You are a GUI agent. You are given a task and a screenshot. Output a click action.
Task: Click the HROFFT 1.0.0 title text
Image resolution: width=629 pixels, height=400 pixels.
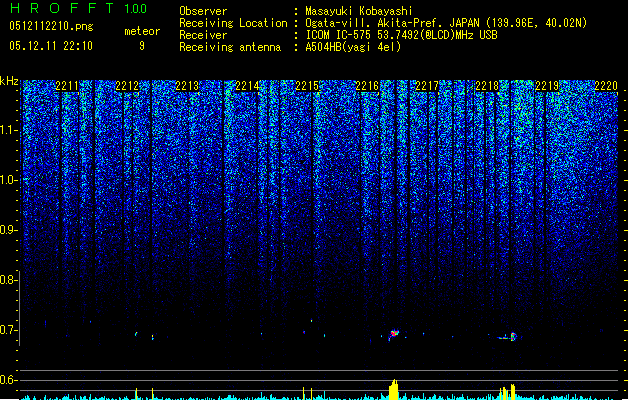pyautogui.click(x=78, y=8)
